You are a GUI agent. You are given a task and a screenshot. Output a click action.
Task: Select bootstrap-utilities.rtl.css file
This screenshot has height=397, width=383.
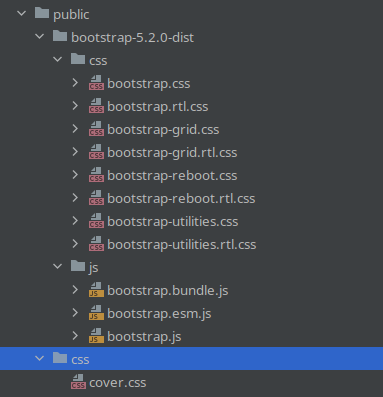click(182, 245)
